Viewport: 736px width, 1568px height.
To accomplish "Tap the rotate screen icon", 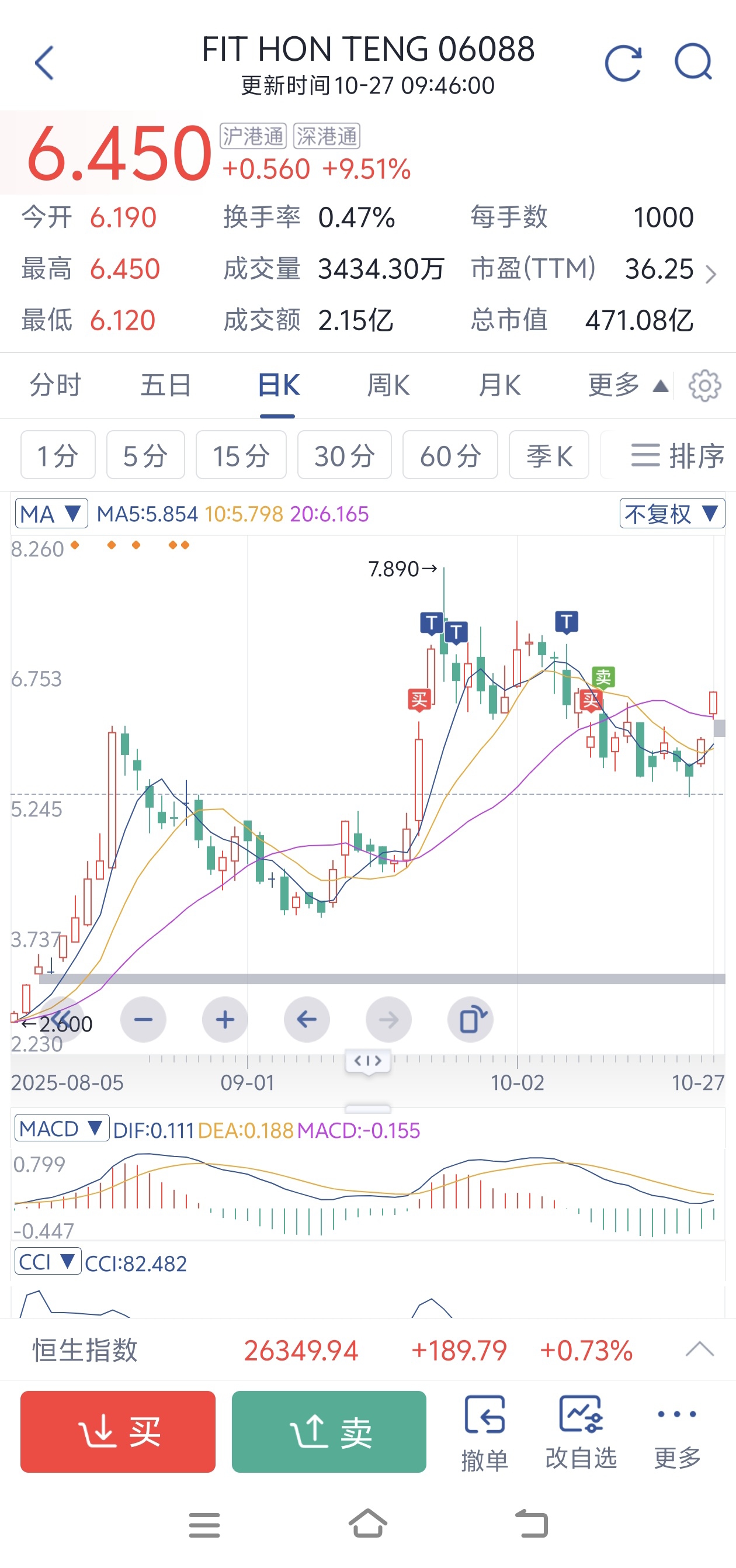I will click(470, 1020).
